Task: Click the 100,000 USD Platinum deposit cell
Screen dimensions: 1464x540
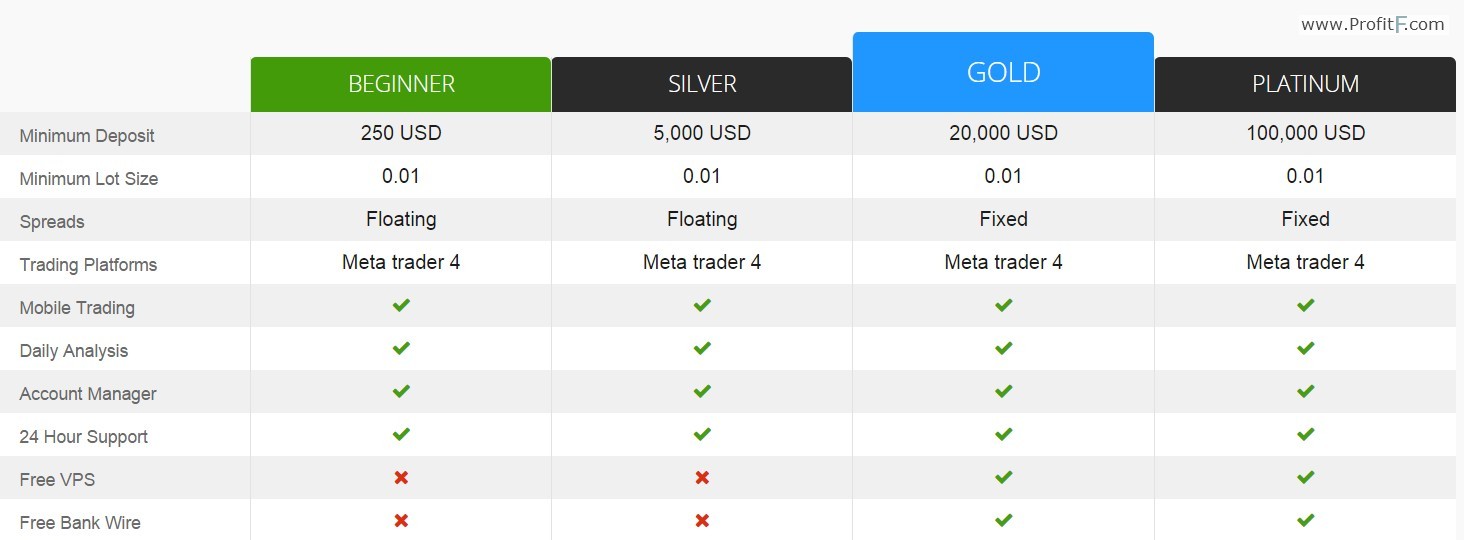Action: [x=1305, y=133]
